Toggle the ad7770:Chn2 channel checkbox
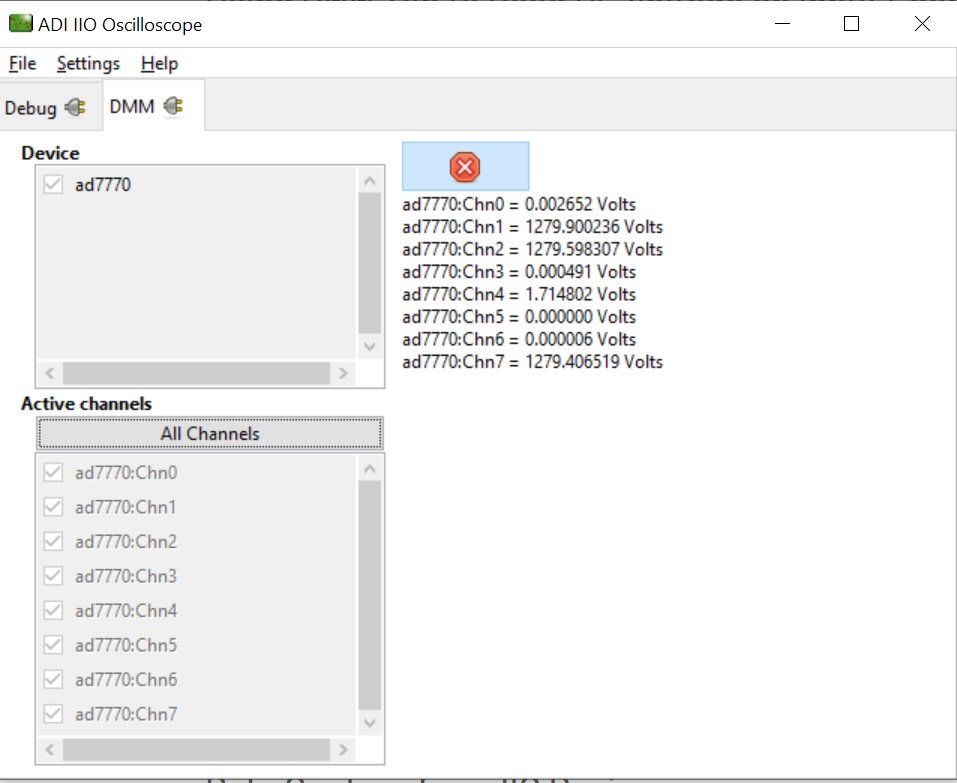This screenshot has height=783, width=957. coord(53,541)
